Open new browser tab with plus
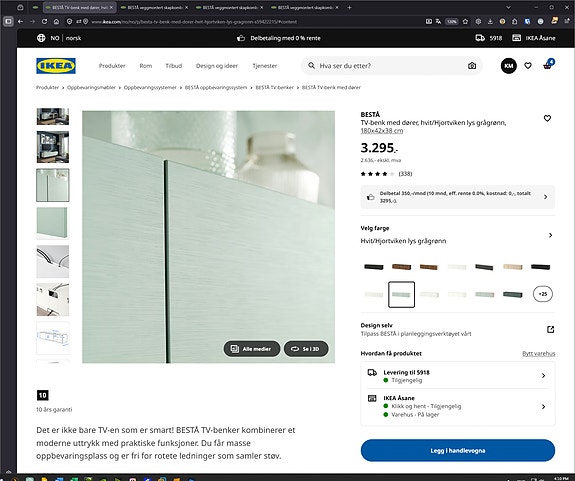This screenshot has height=481, width=575. point(349,7)
